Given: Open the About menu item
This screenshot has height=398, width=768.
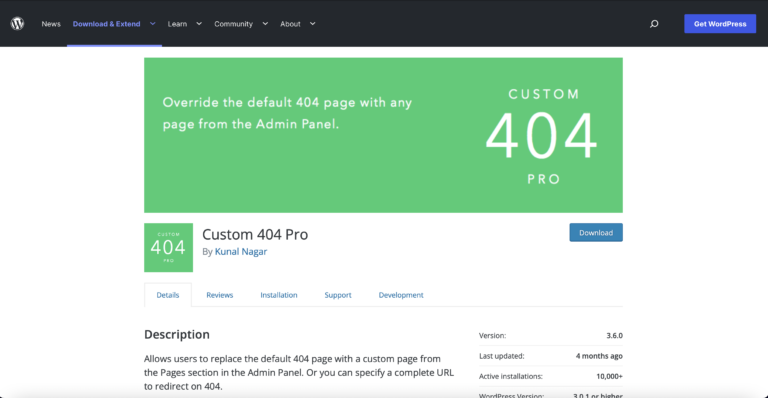Looking at the screenshot, I should (290, 23).
